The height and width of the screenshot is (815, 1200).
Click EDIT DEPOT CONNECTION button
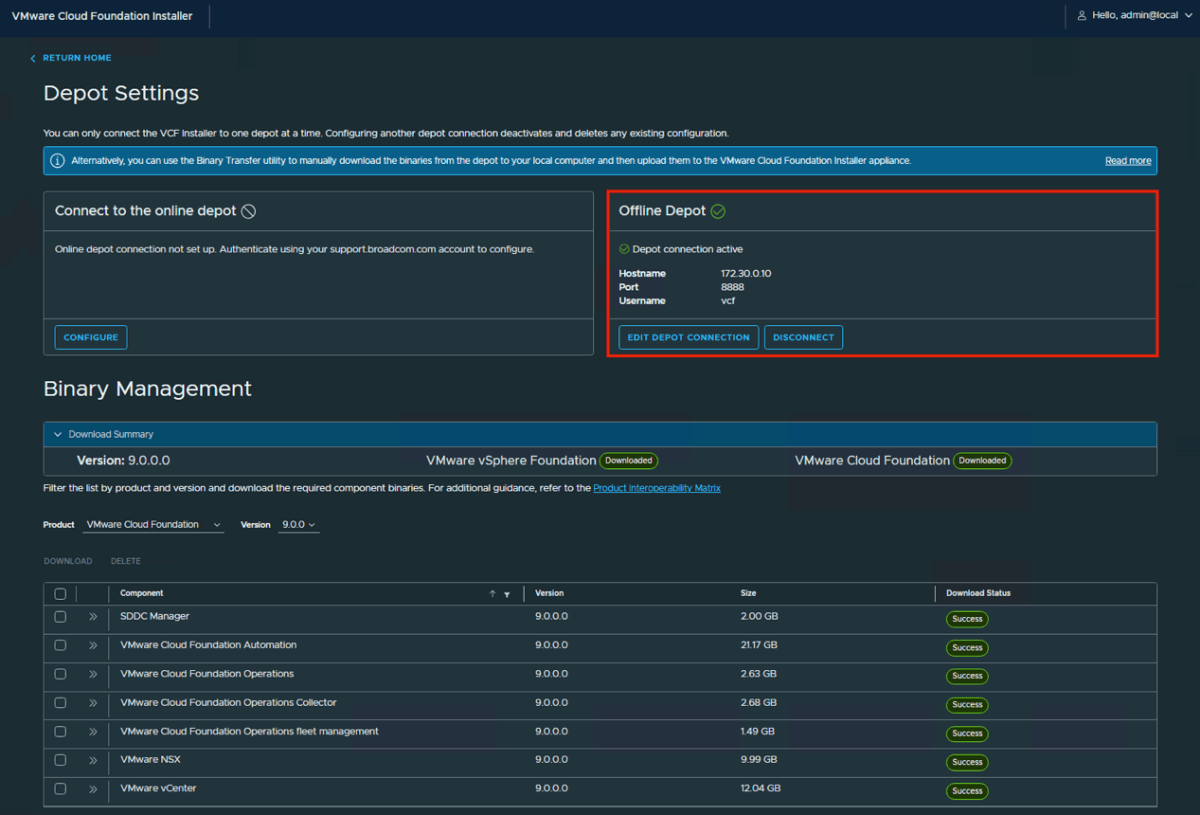click(689, 338)
